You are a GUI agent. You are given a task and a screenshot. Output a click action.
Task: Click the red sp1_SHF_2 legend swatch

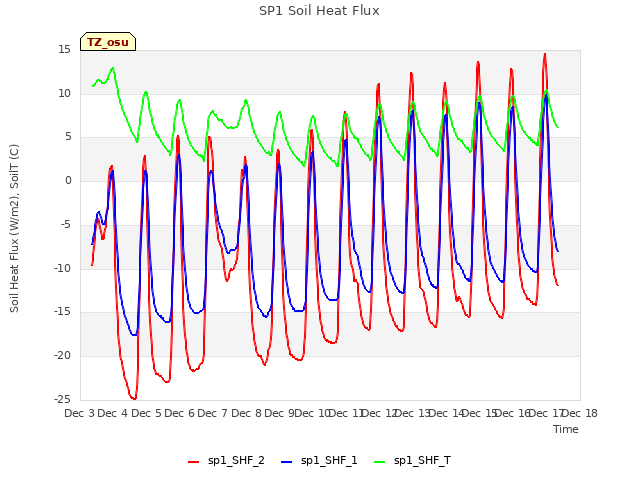coord(193,462)
